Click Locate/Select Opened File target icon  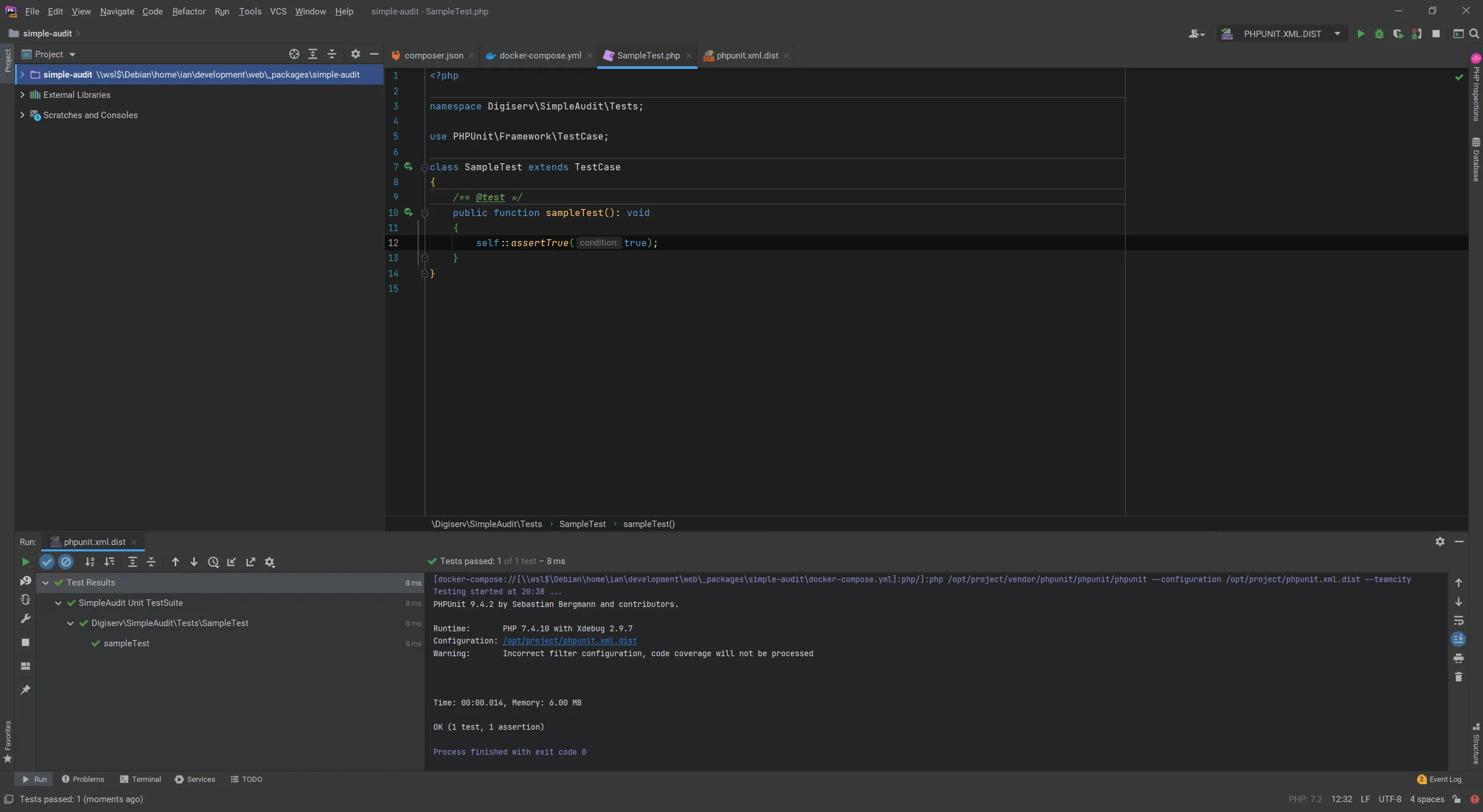pos(294,54)
